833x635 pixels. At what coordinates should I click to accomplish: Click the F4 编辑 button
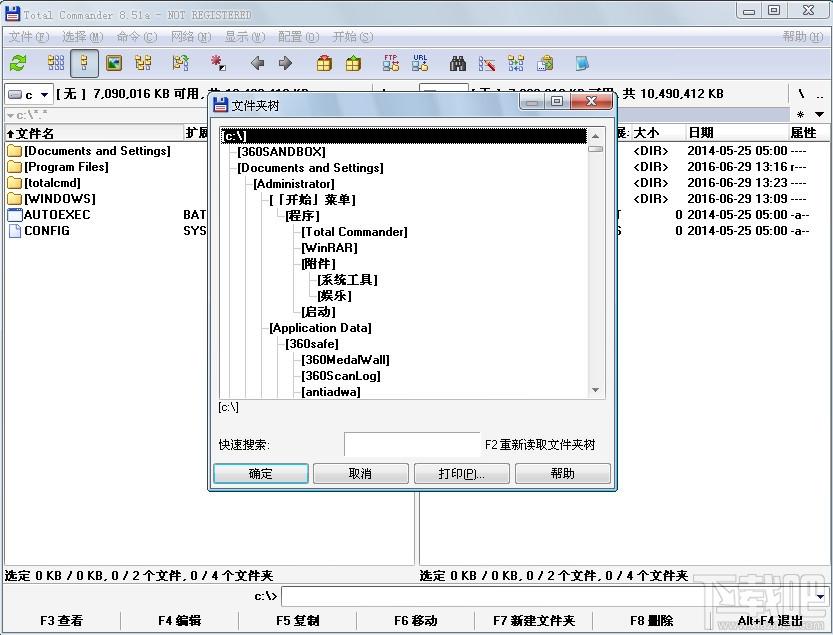click(180, 621)
